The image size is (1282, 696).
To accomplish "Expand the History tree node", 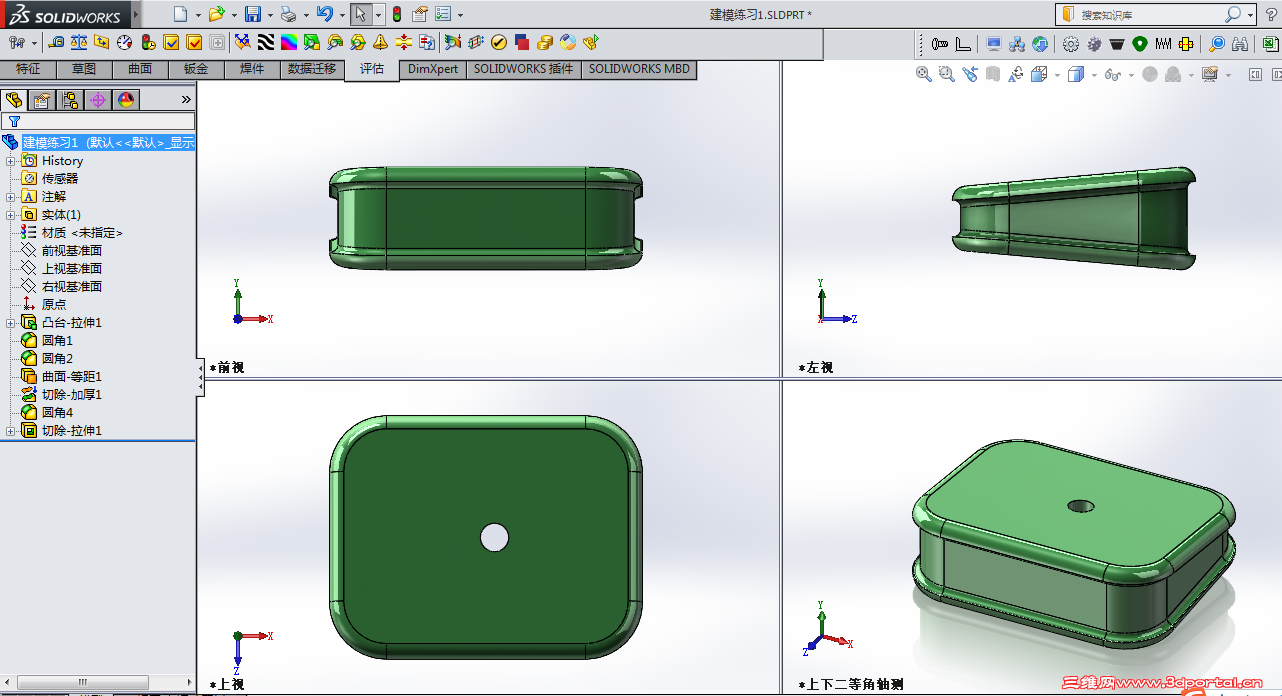I will pos(10,161).
